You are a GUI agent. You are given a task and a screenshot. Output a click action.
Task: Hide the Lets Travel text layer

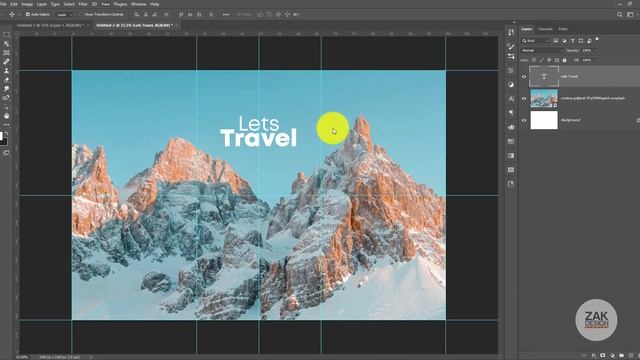click(x=524, y=76)
